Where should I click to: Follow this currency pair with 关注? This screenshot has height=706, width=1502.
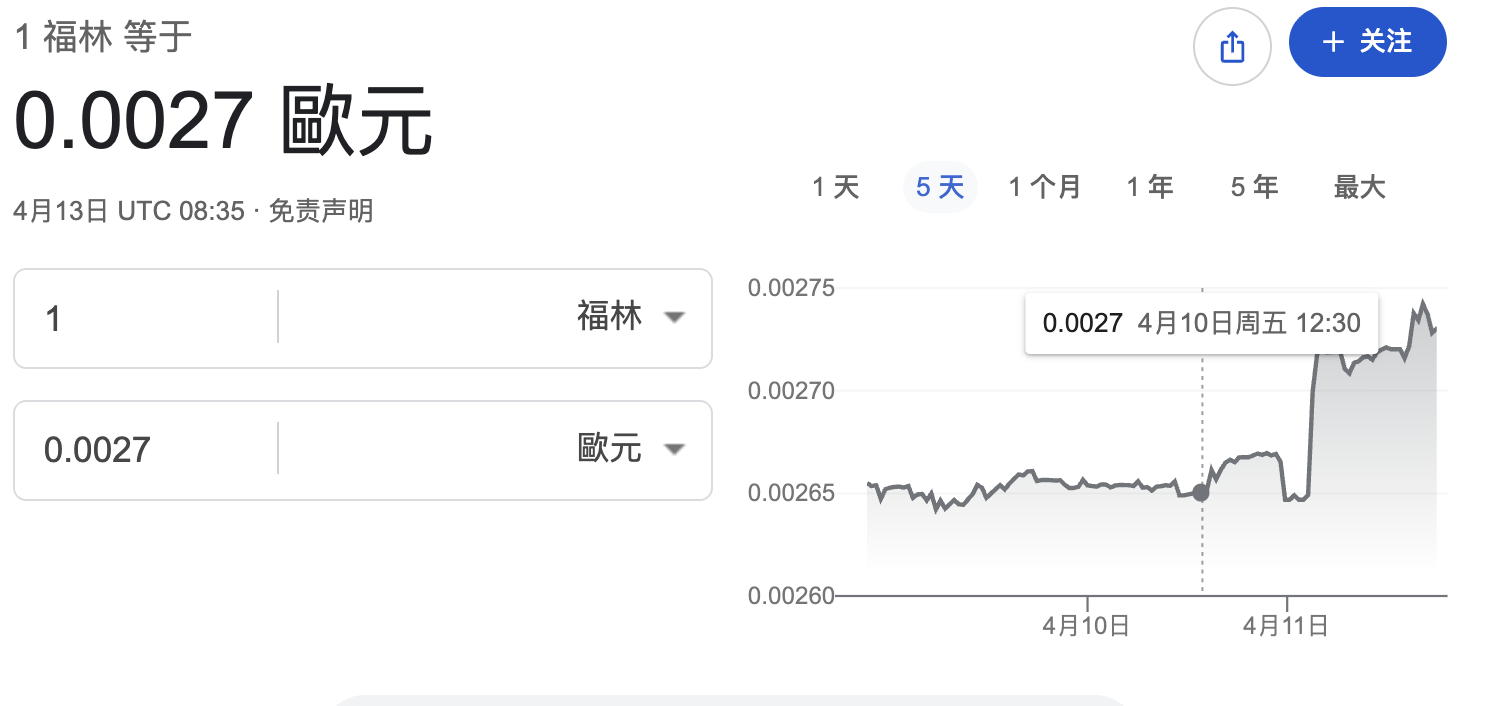pos(1367,42)
